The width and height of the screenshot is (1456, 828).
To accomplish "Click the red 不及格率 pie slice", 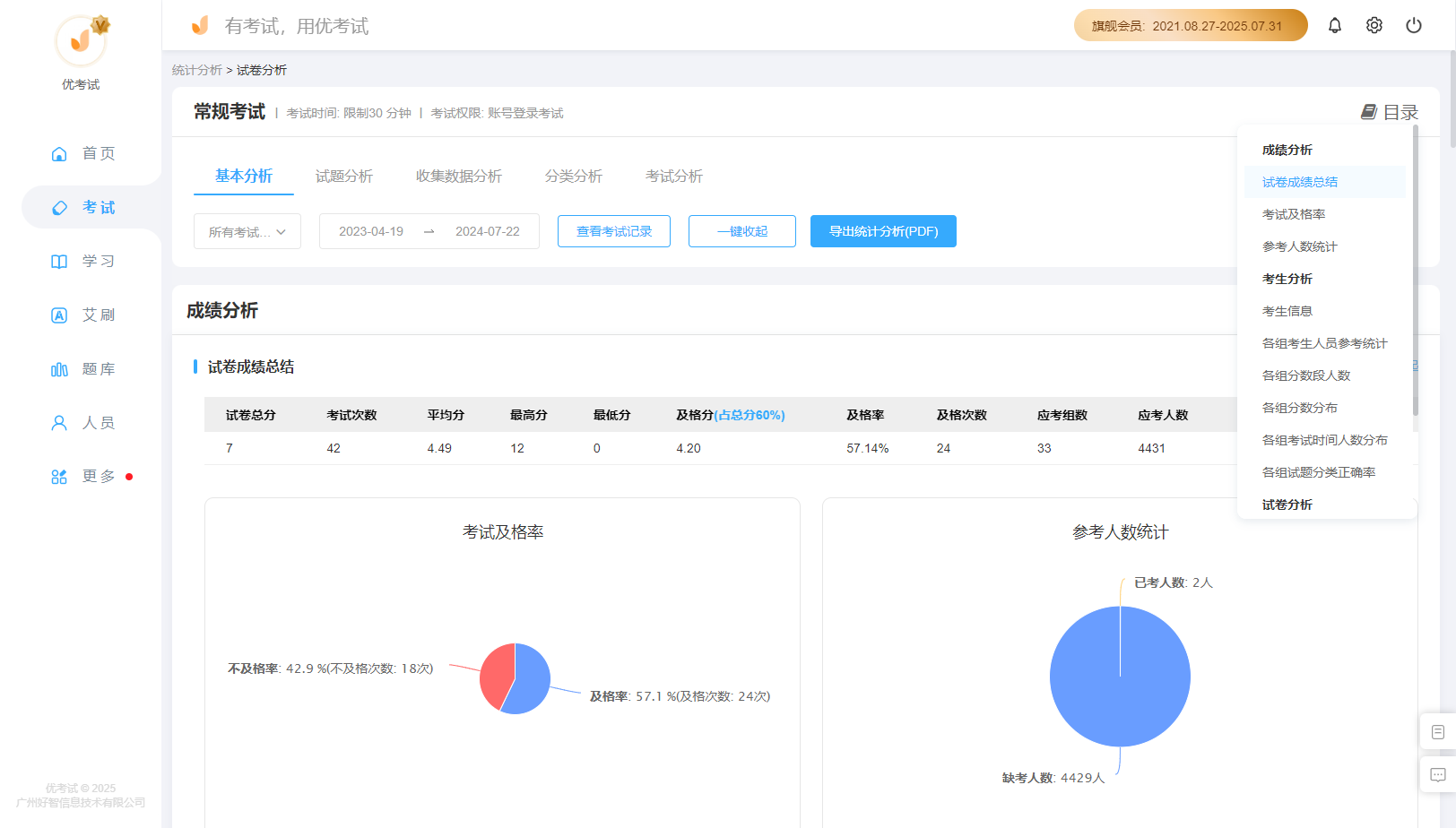I will coord(496,675).
